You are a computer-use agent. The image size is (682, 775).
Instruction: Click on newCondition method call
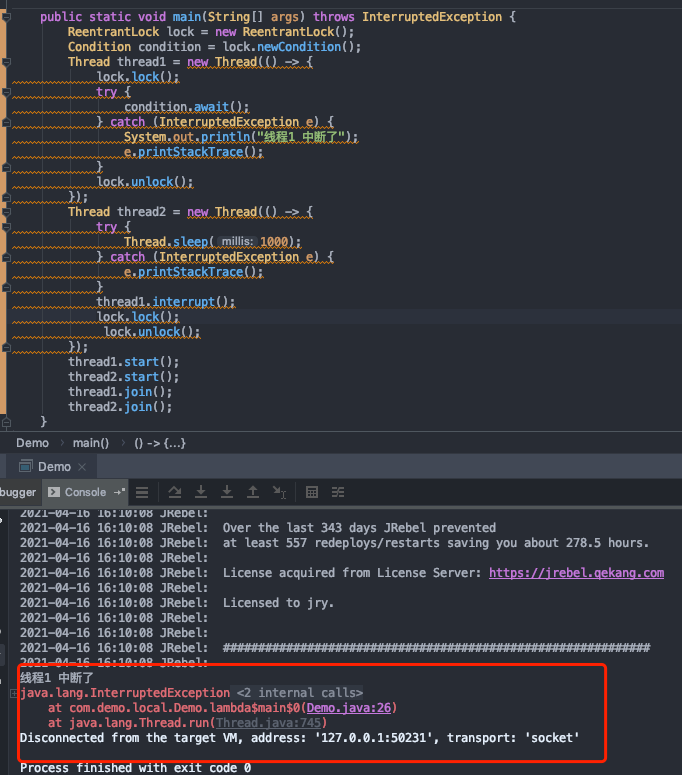pos(298,47)
